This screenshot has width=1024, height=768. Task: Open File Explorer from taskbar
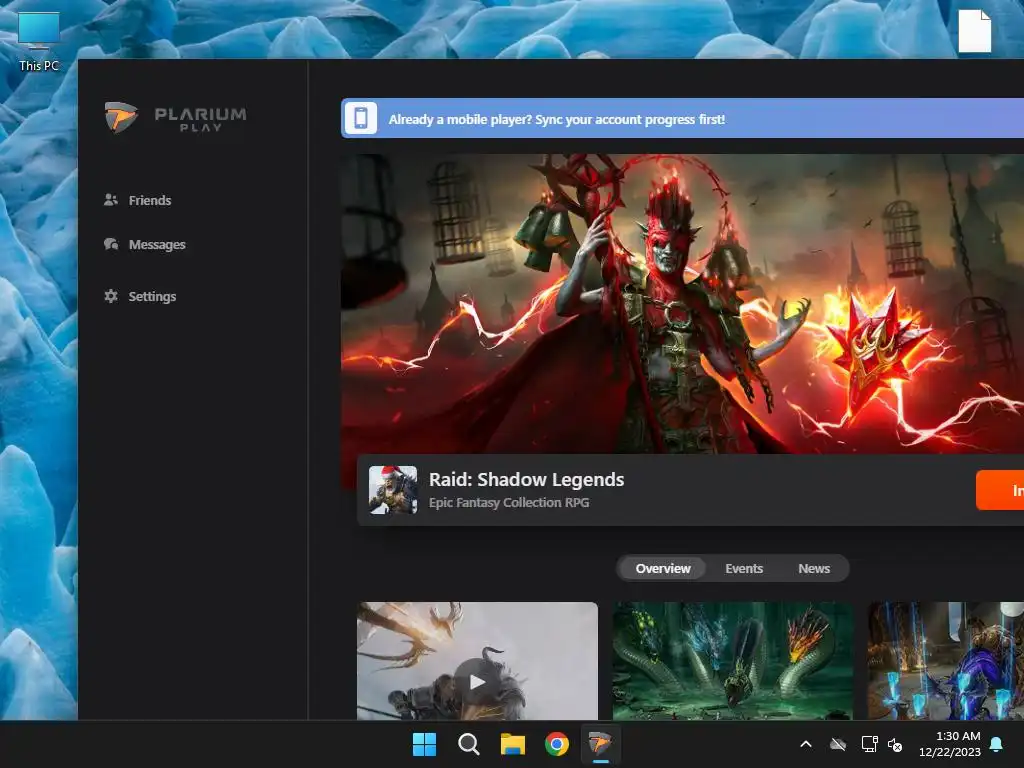(513, 744)
